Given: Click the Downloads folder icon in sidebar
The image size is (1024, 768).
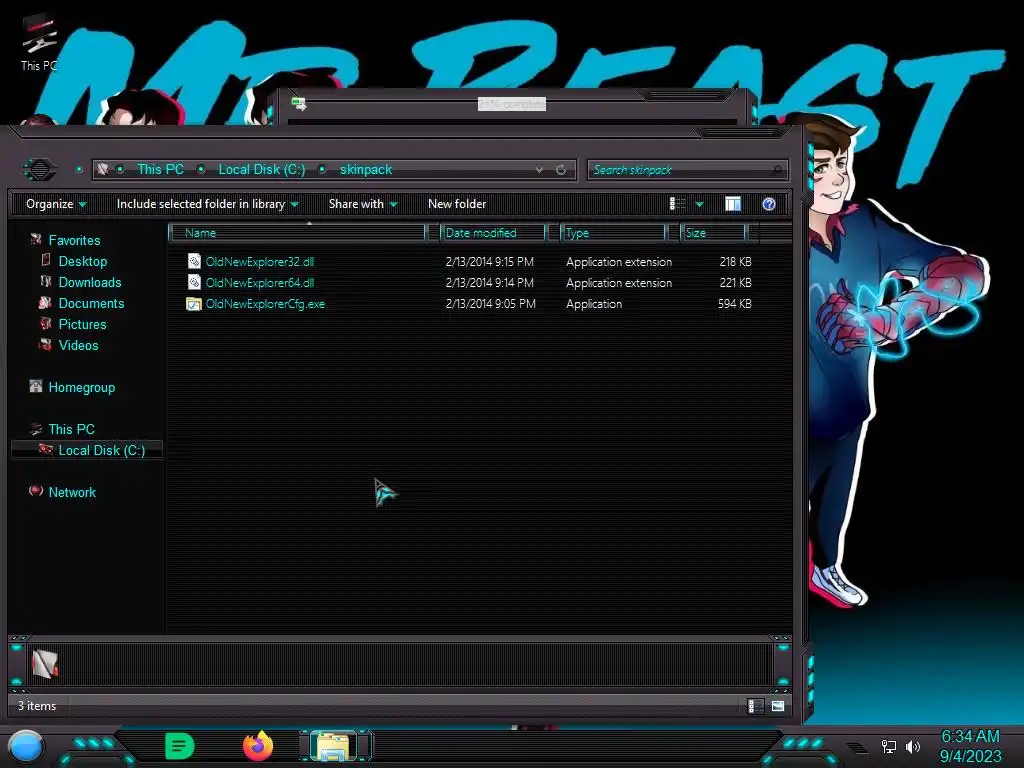Looking at the screenshot, I should pos(46,281).
